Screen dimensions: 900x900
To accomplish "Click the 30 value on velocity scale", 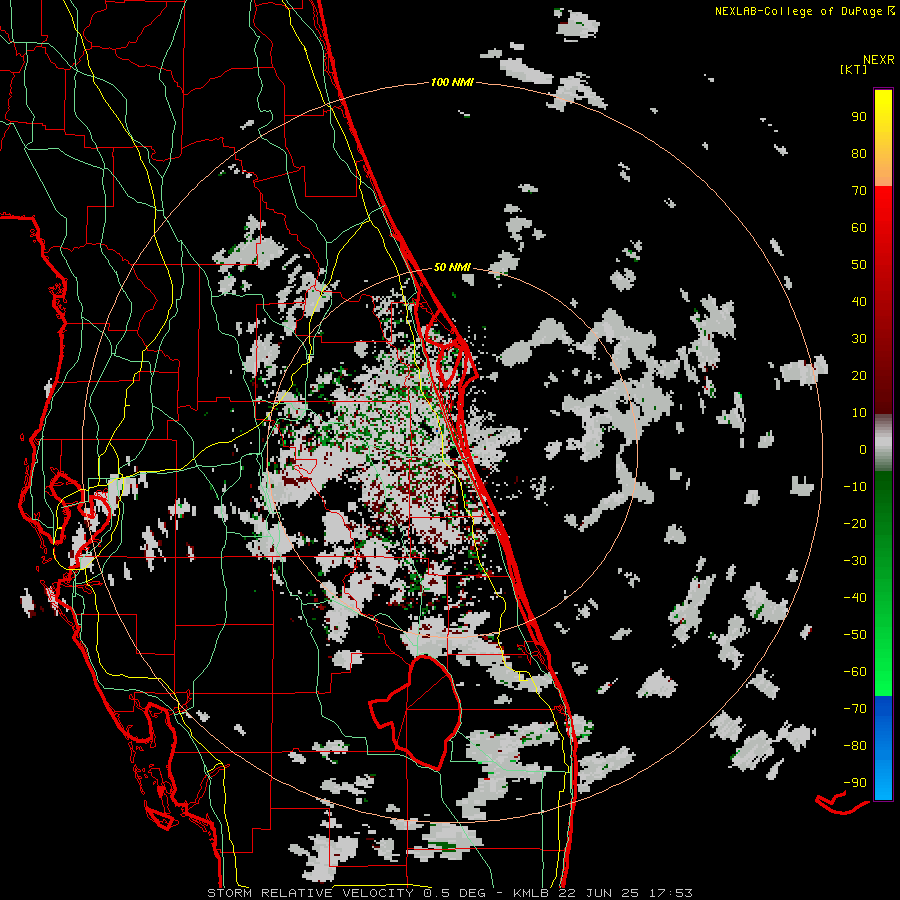I will pyautogui.click(x=859, y=339).
